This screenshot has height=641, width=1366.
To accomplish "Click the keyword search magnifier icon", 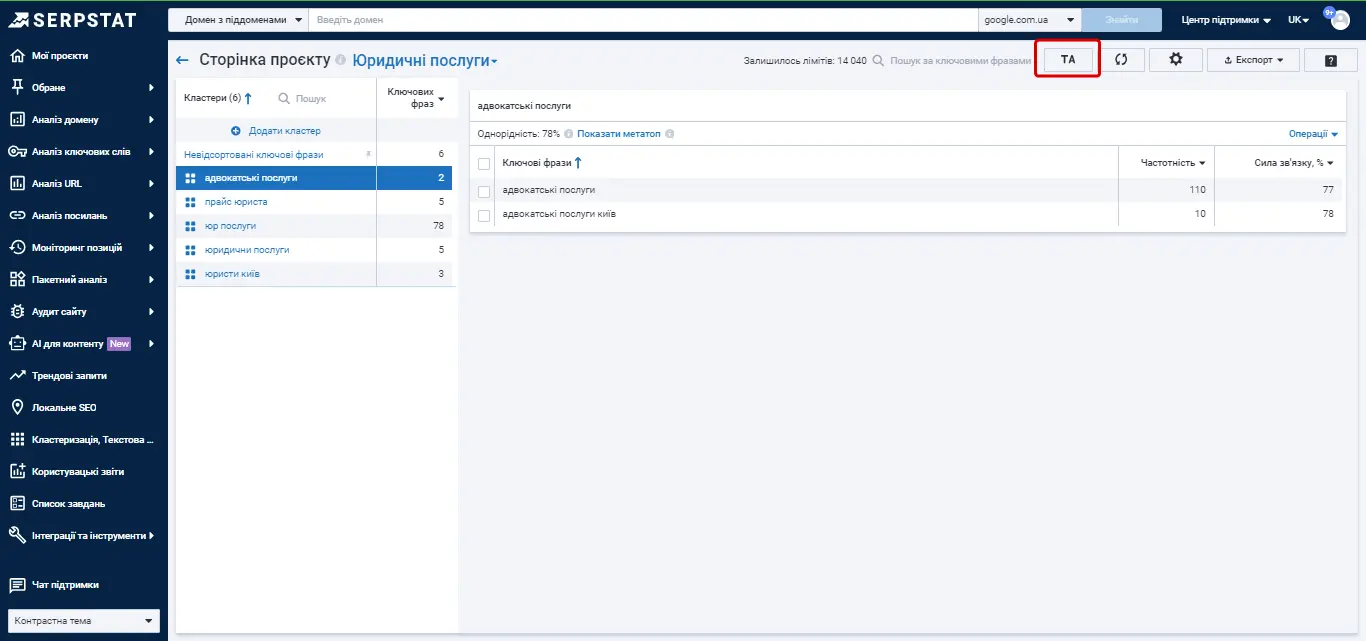I will coord(878,60).
